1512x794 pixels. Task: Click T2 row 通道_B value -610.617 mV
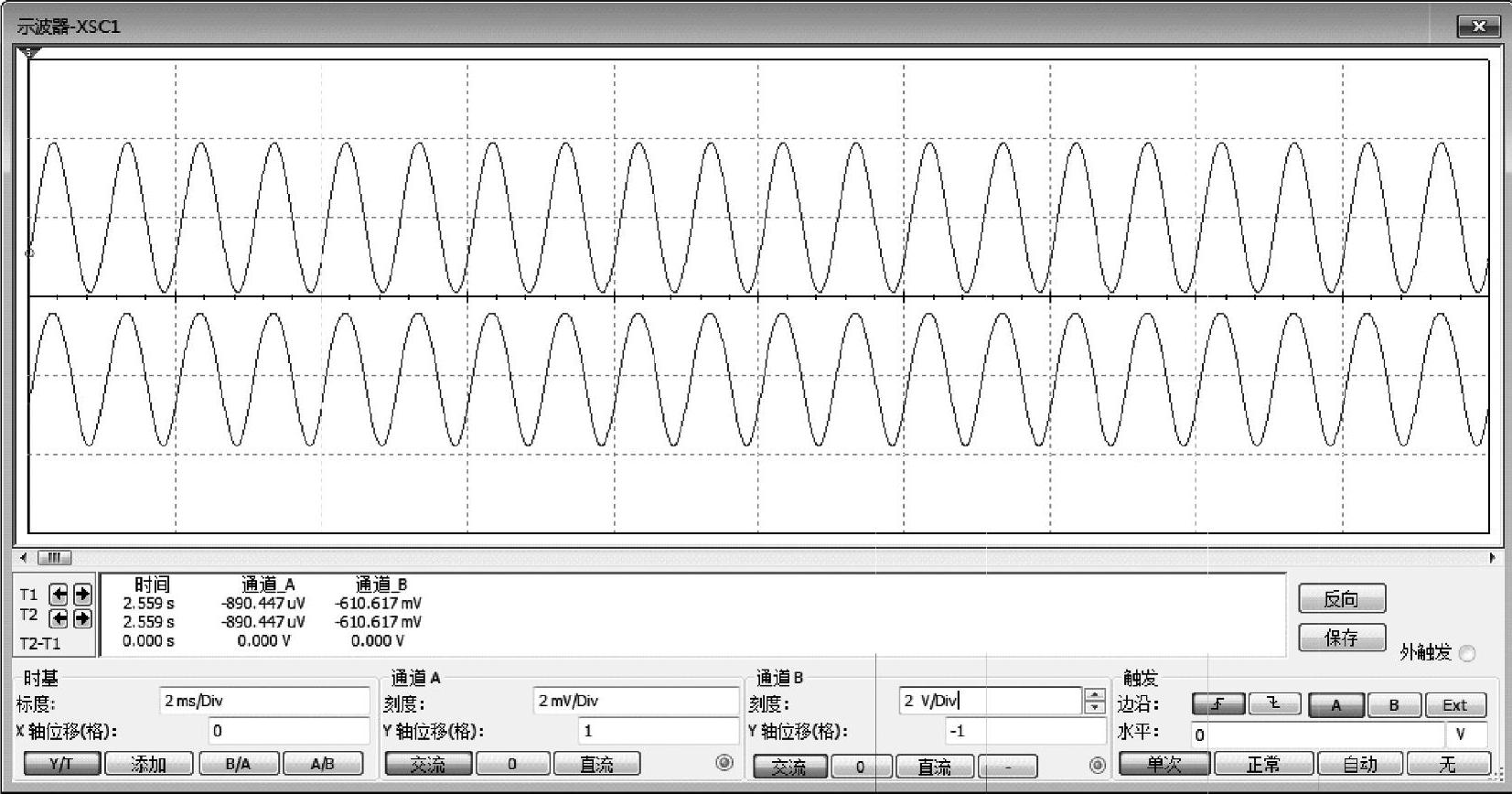click(x=379, y=622)
